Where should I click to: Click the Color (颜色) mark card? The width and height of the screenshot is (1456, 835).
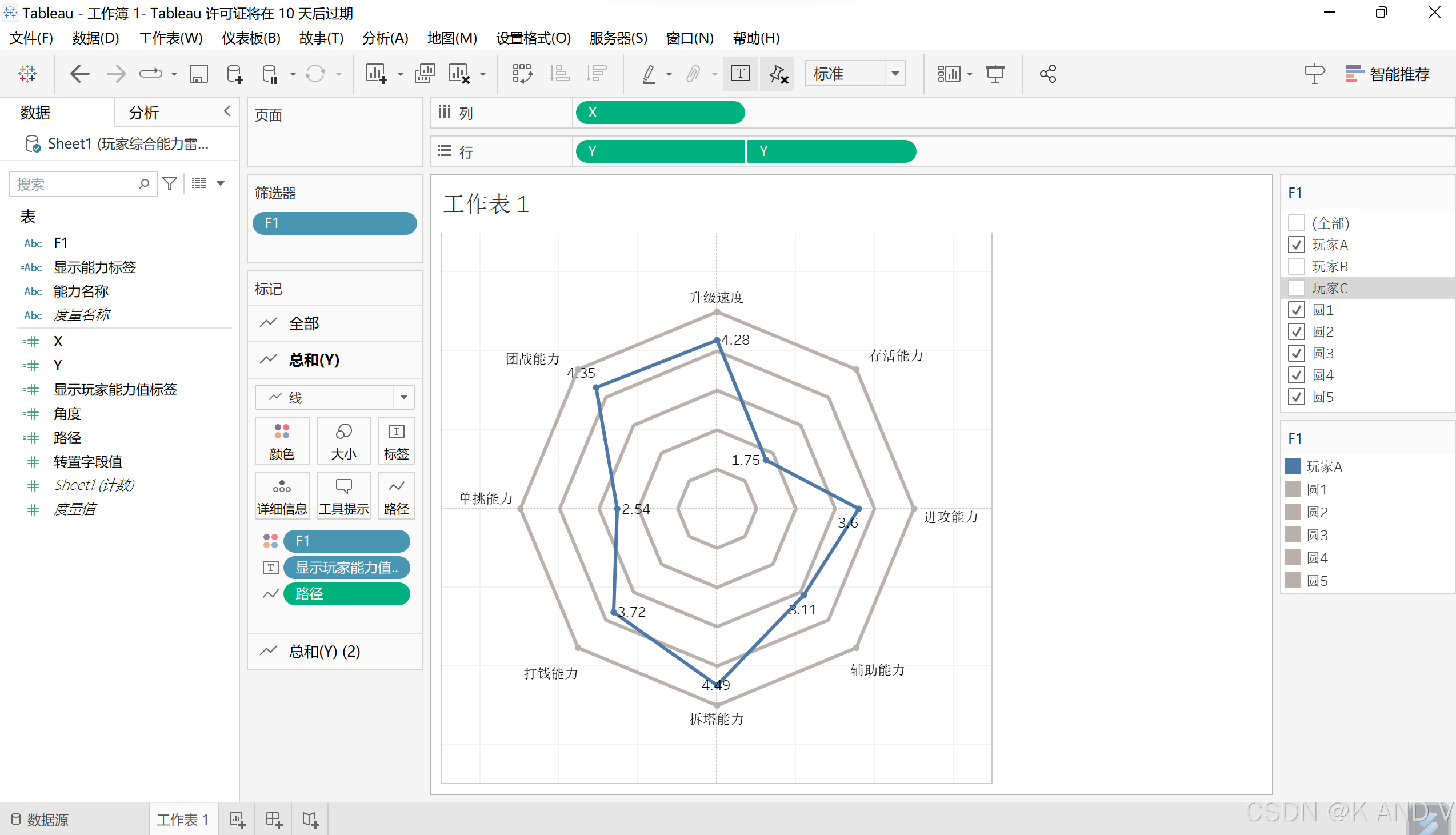point(282,441)
